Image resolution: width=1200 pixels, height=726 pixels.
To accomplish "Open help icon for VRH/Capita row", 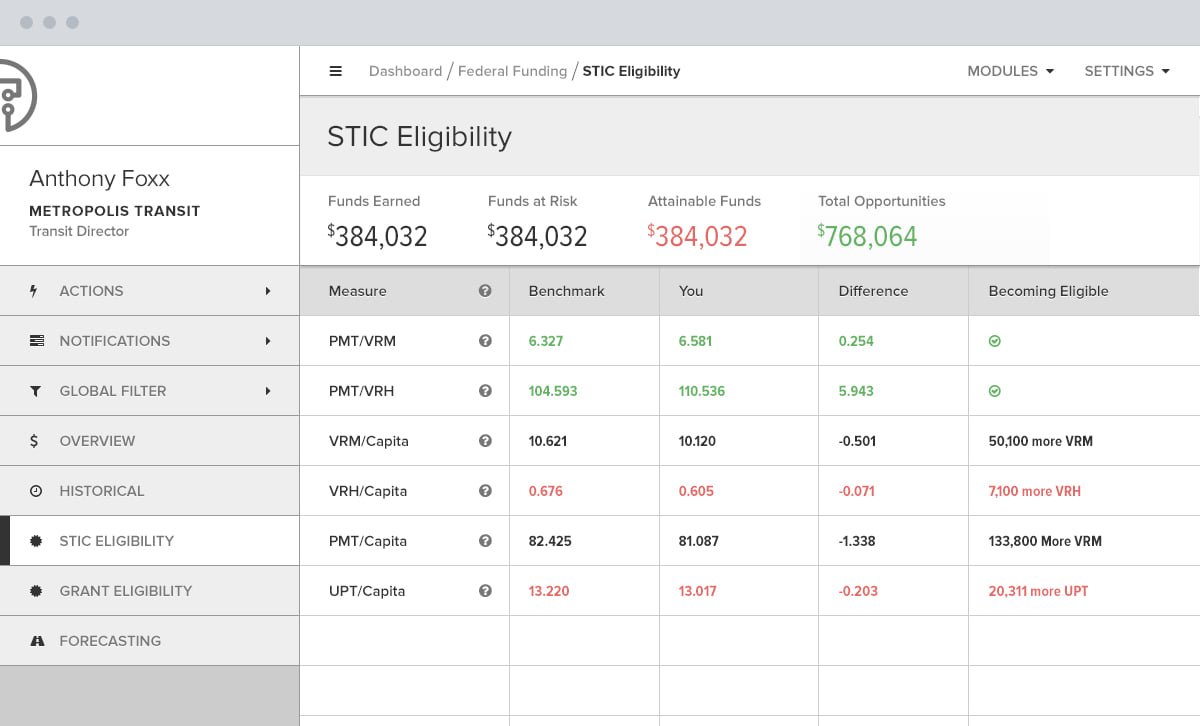I will point(485,491).
